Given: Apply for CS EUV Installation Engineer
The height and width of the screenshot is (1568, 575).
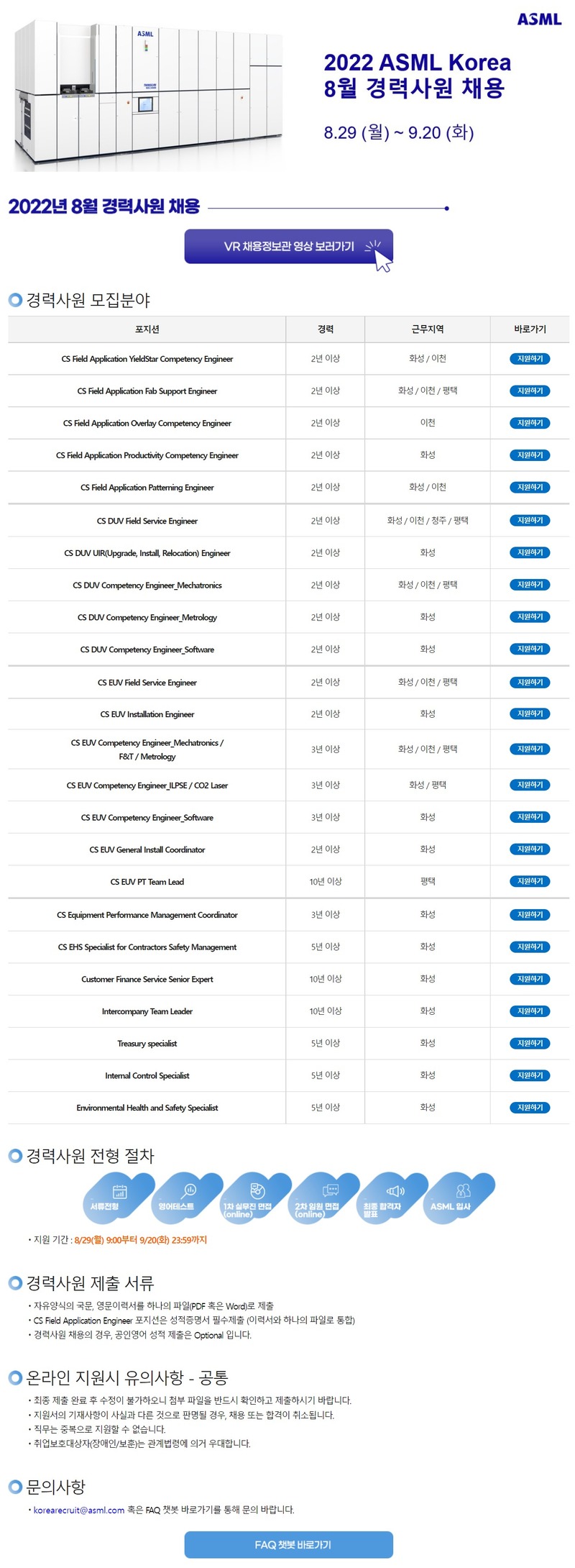Looking at the screenshot, I should click(528, 714).
